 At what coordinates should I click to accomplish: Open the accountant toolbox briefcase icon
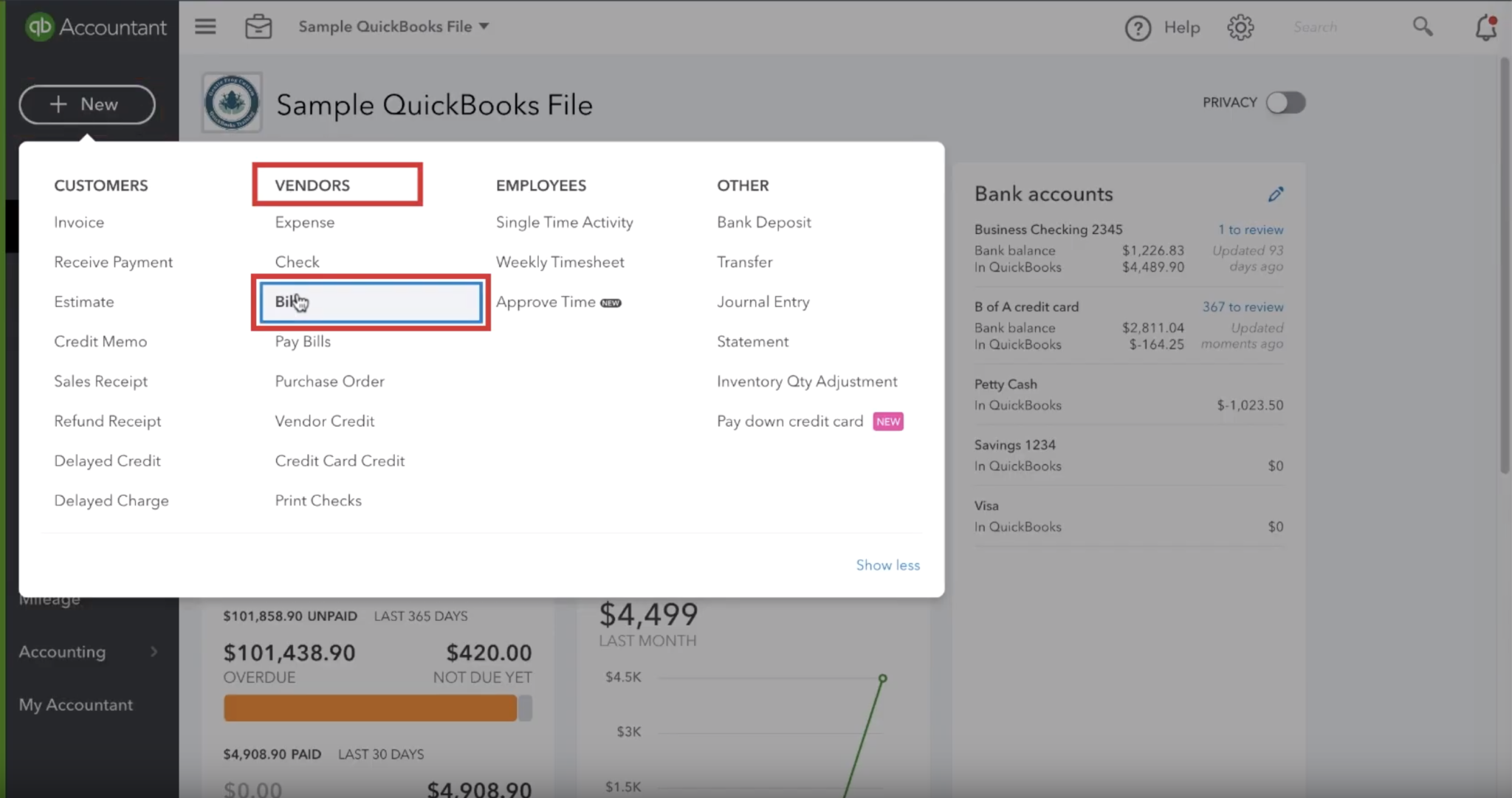click(x=258, y=27)
